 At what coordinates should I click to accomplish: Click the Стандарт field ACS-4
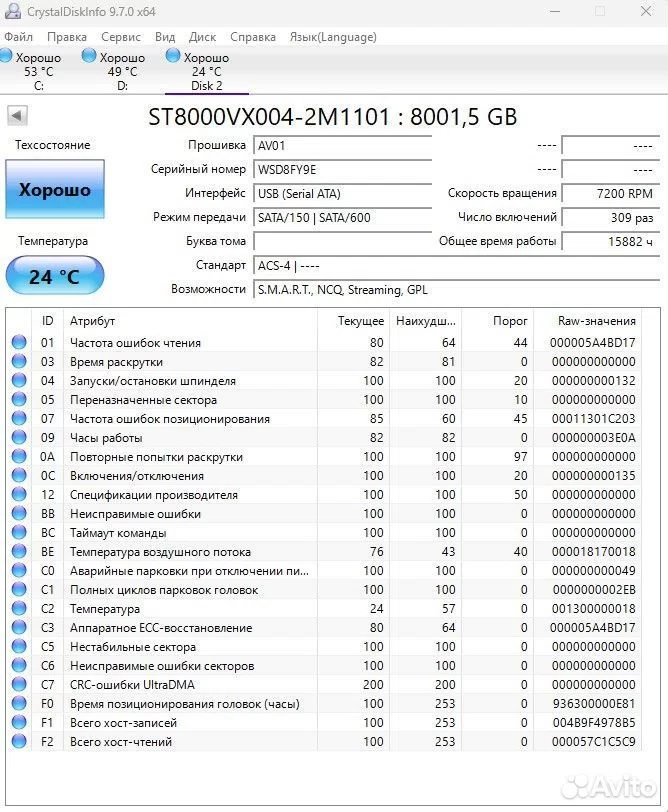point(456,266)
